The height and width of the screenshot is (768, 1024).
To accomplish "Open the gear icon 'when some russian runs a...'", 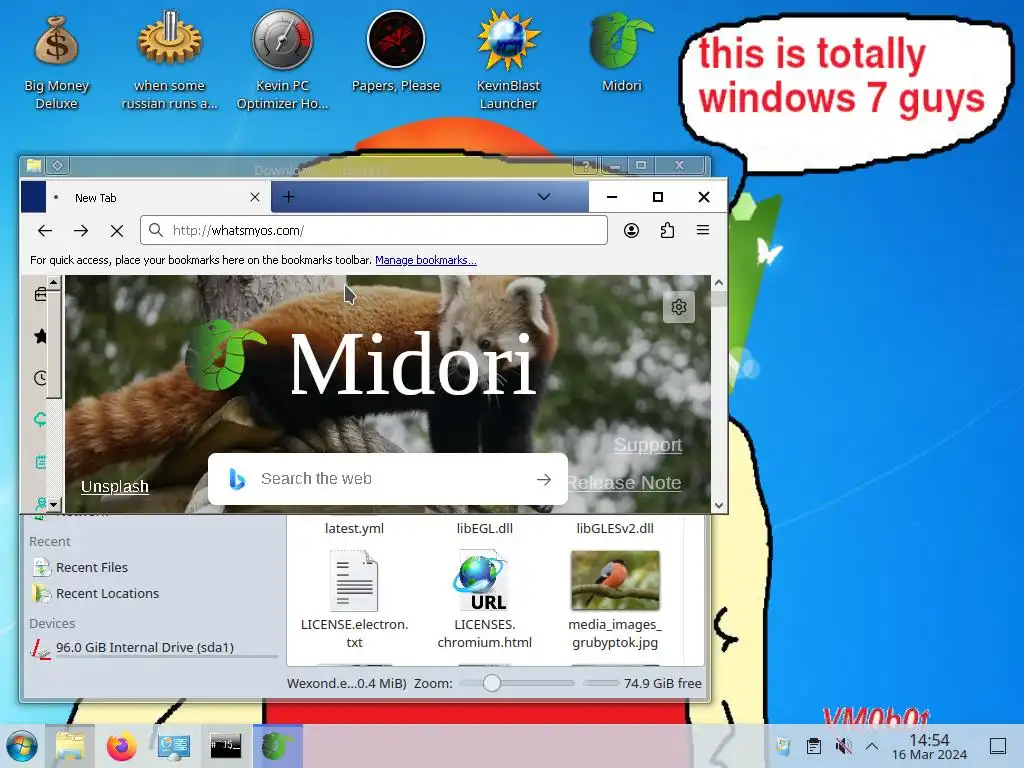I will 169,62.
